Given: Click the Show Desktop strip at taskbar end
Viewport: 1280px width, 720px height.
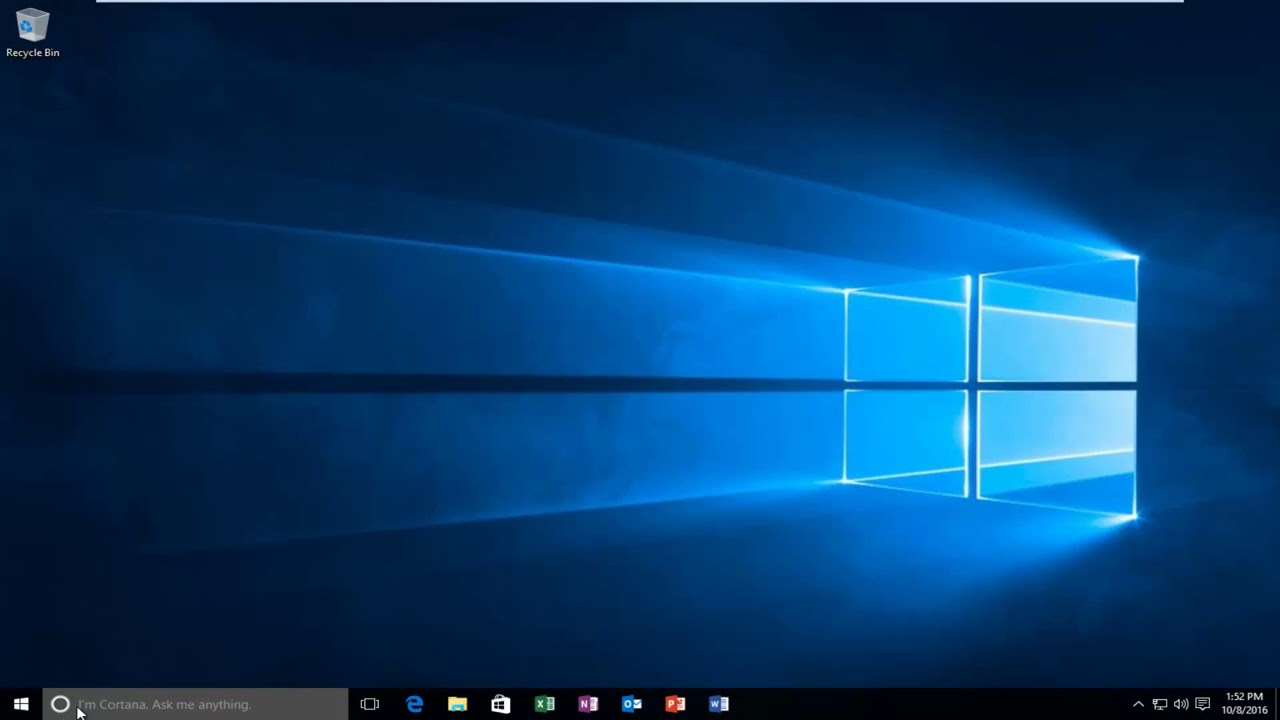Looking at the screenshot, I should 1277,704.
